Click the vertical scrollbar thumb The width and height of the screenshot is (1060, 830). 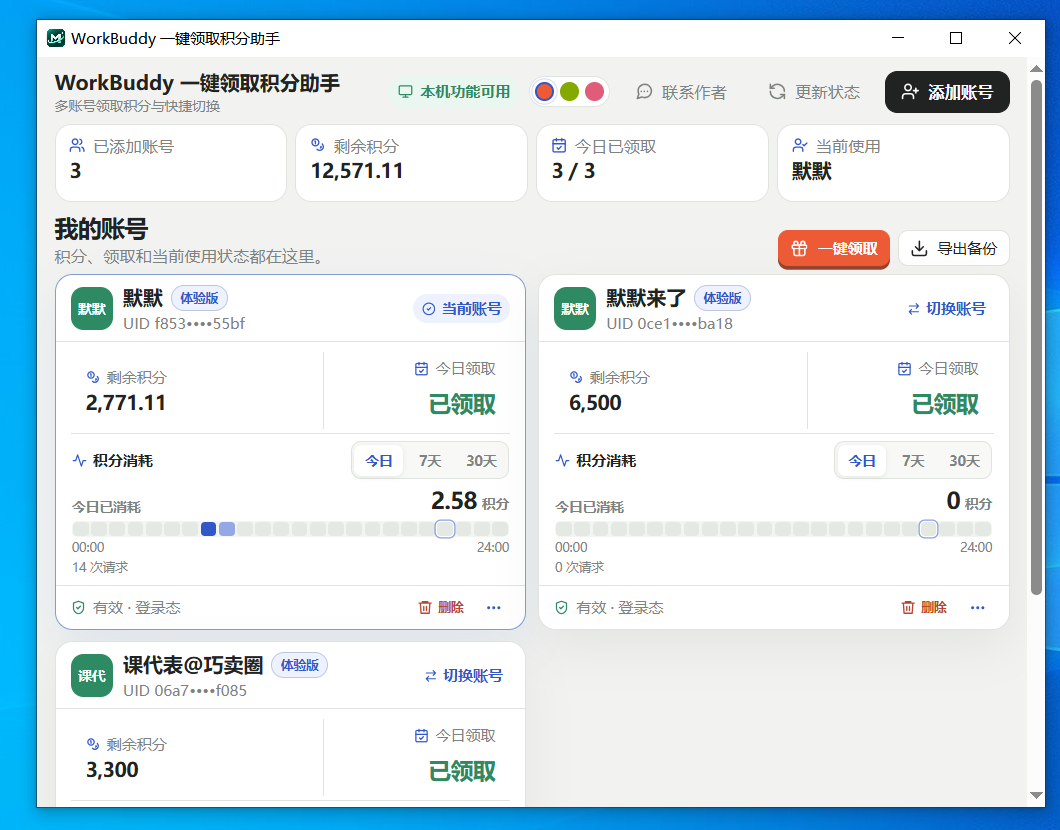coord(1036,337)
